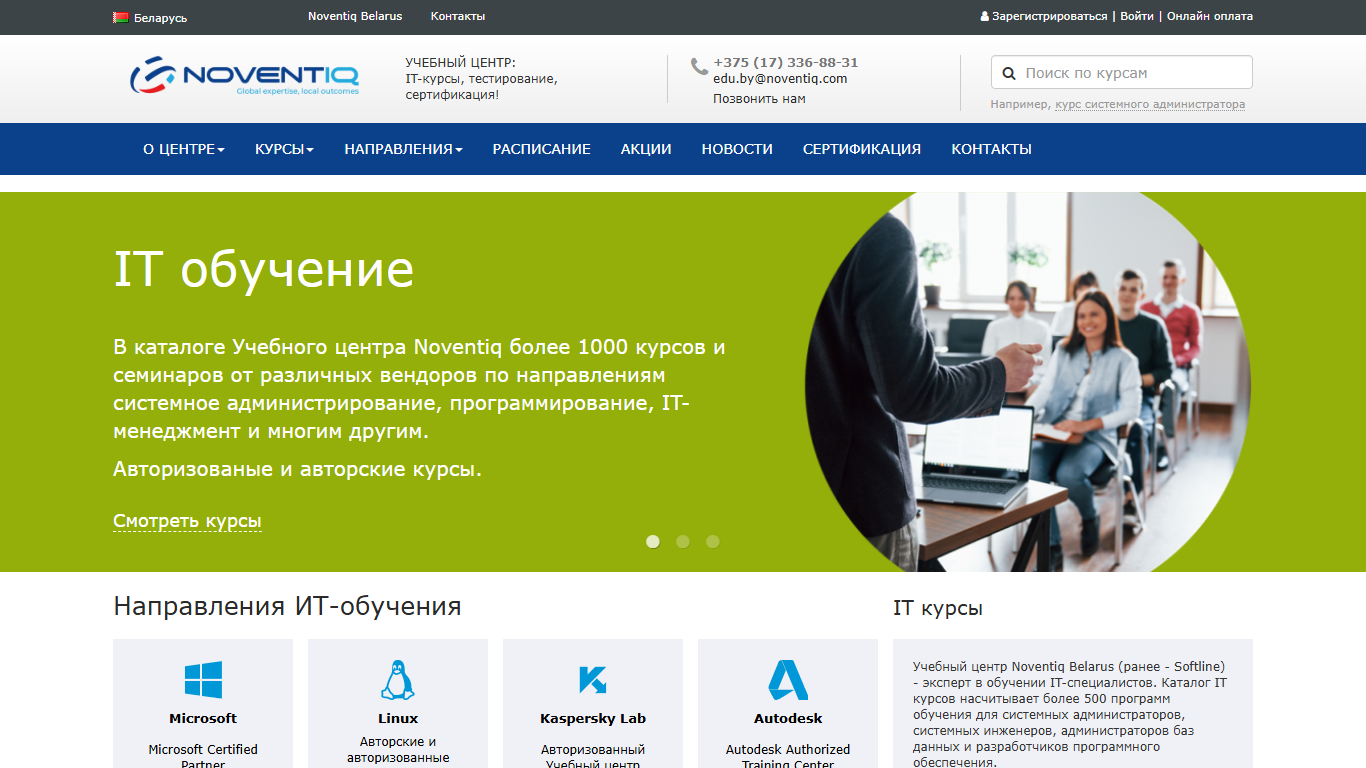Image resolution: width=1366 pixels, height=768 pixels.
Task: Click the IT курсы sidebar heading
Action: [x=938, y=608]
